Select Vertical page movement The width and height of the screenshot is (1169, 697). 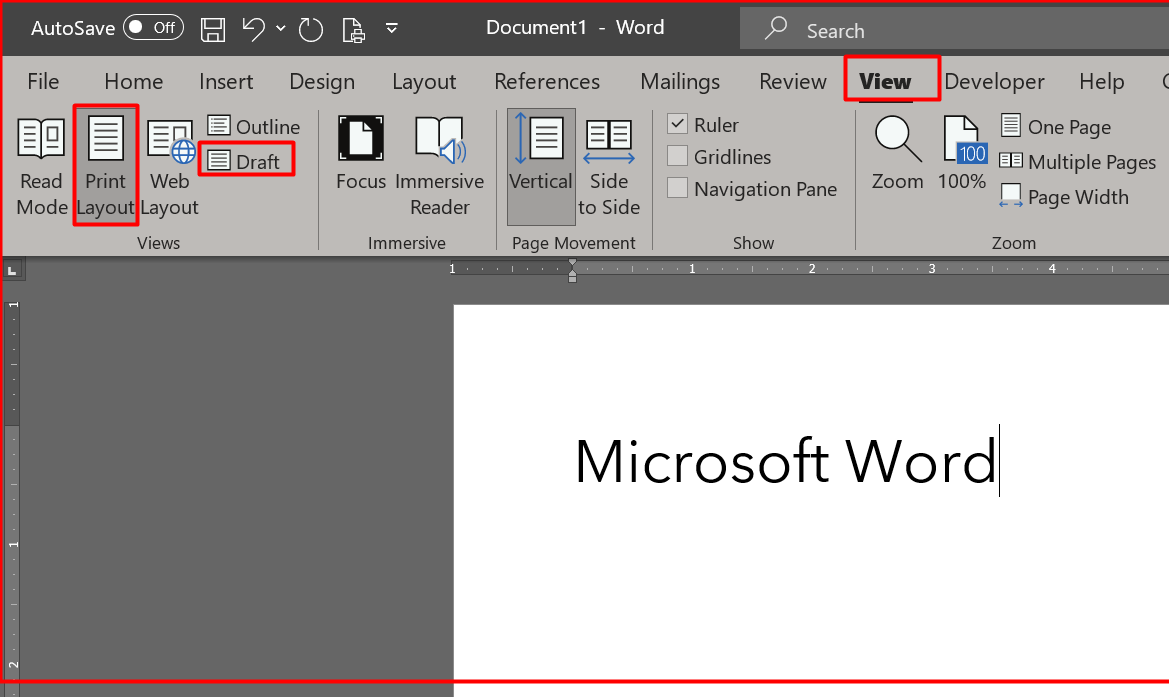tap(541, 165)
